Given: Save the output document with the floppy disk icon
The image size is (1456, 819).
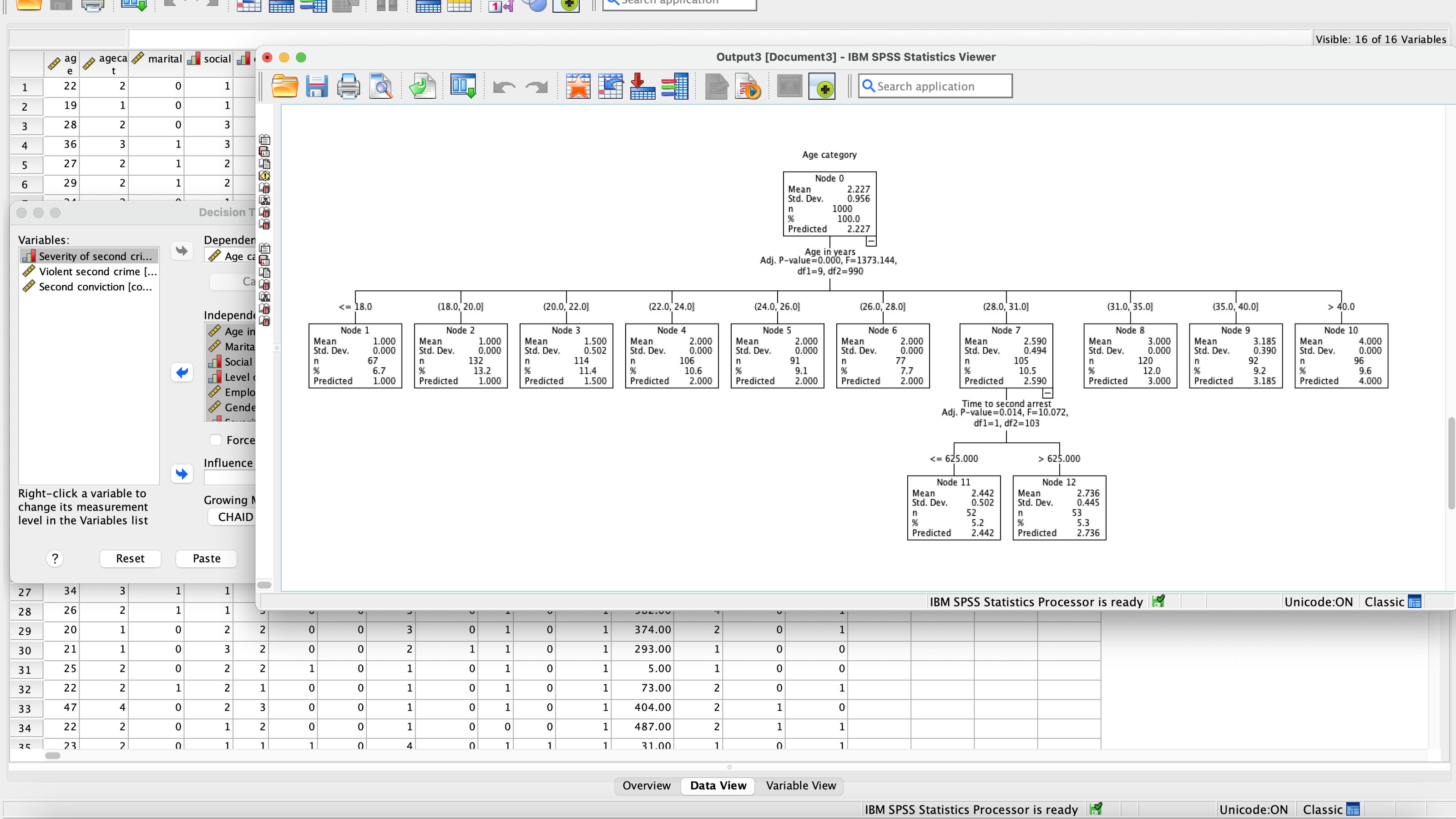Looking at the screenshot, I should pyautogui.click(x=317, y=86).
